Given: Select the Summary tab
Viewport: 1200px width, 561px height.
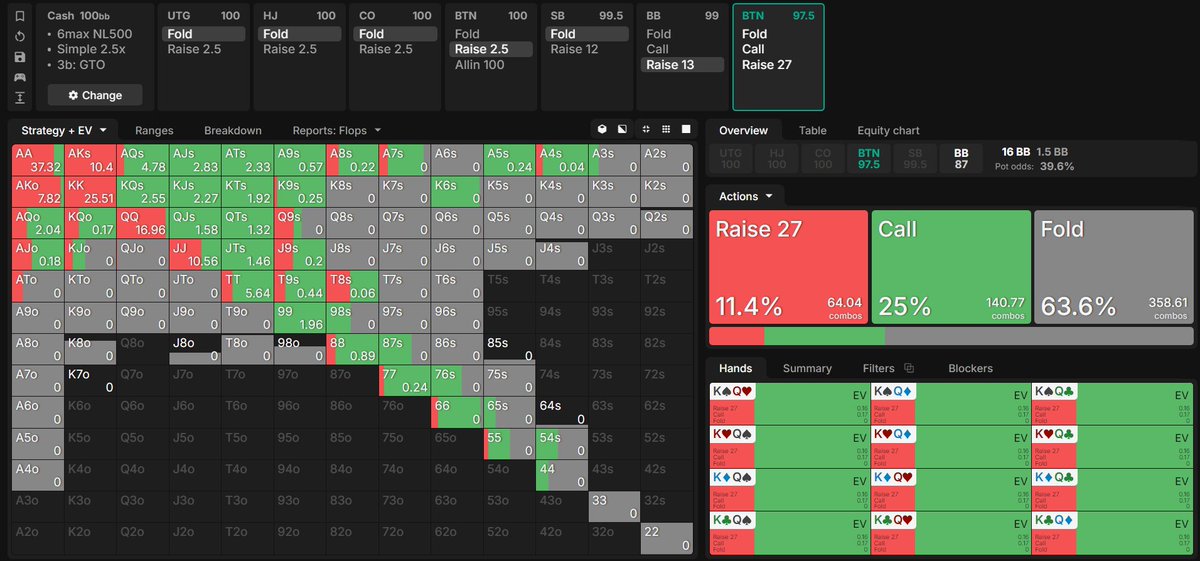Looking at the screenshot, I should point(807,368).
